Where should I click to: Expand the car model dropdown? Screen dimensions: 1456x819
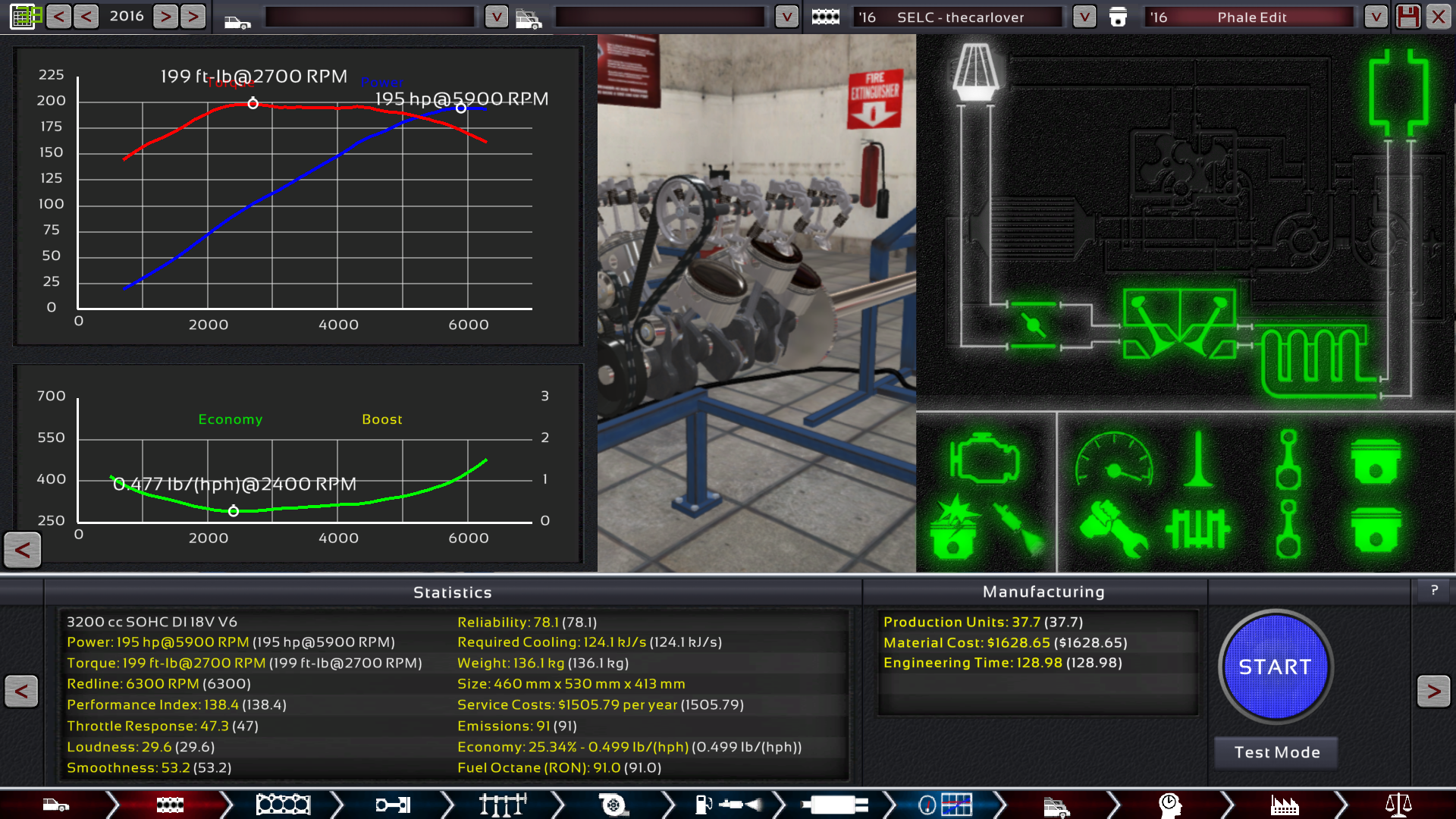pyautogui.click(x=496, y=17)
